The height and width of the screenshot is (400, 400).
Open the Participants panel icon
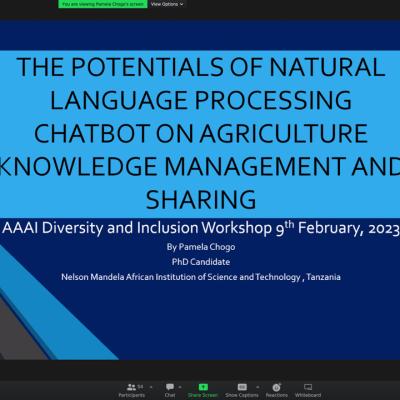coord(131,387)
